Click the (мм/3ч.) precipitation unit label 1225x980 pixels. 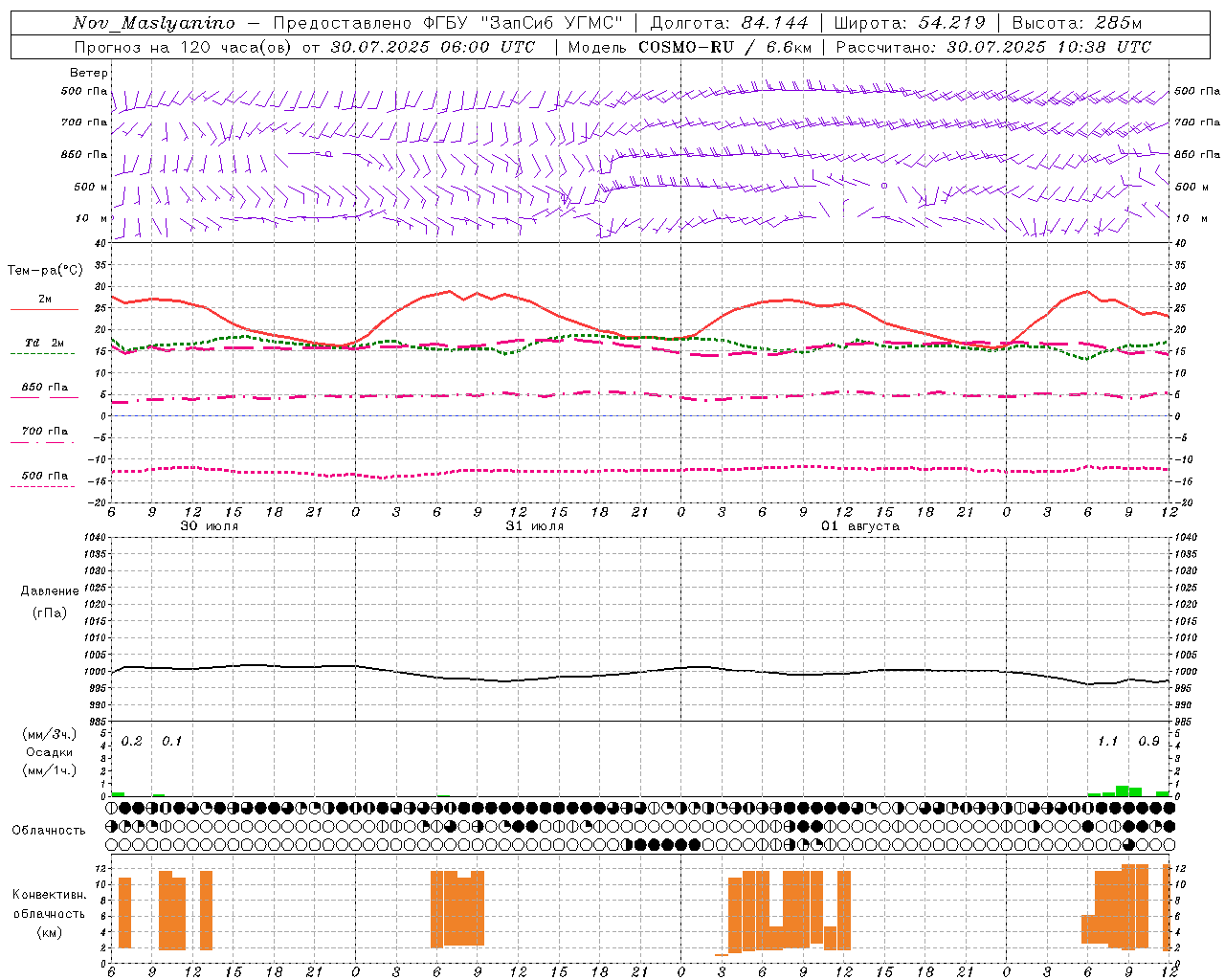(x=49, y=734)
